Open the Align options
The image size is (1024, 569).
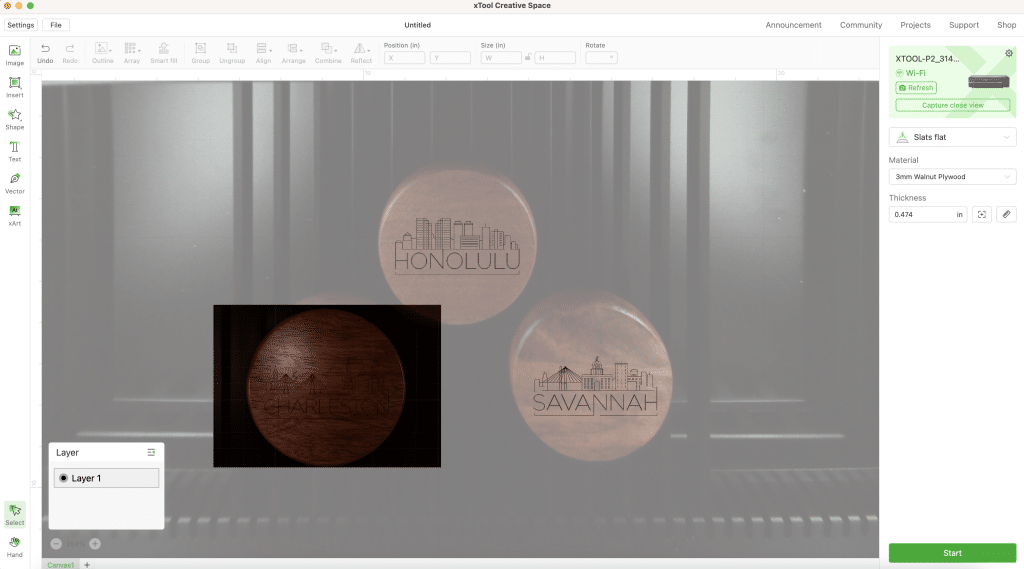click(x=263, y=53)
